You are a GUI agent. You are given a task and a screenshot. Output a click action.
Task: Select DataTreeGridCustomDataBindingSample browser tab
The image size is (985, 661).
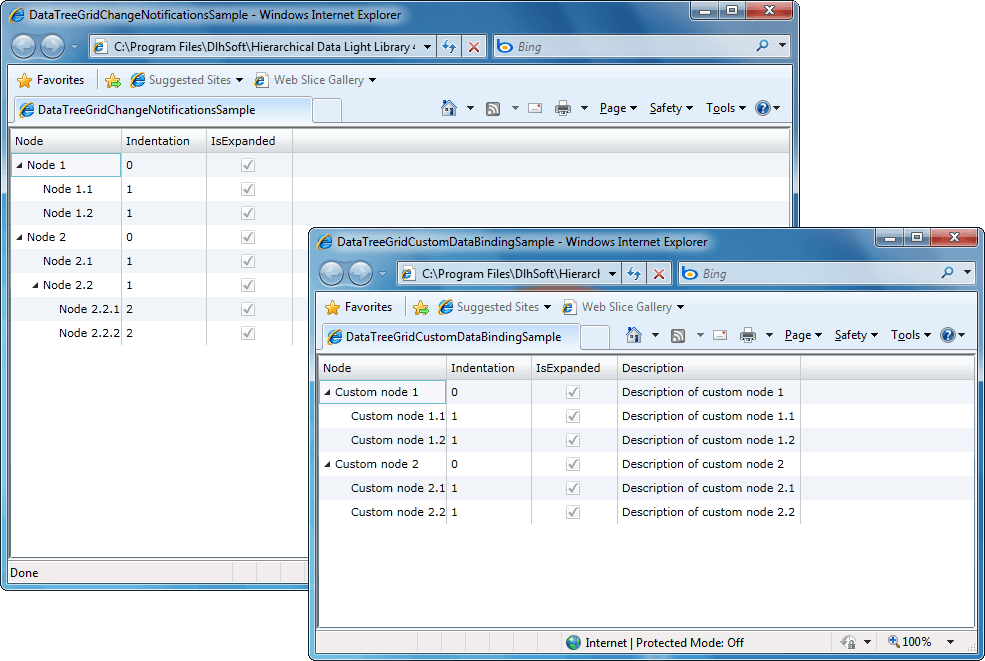pyautogui.click(x=450, y=337)
